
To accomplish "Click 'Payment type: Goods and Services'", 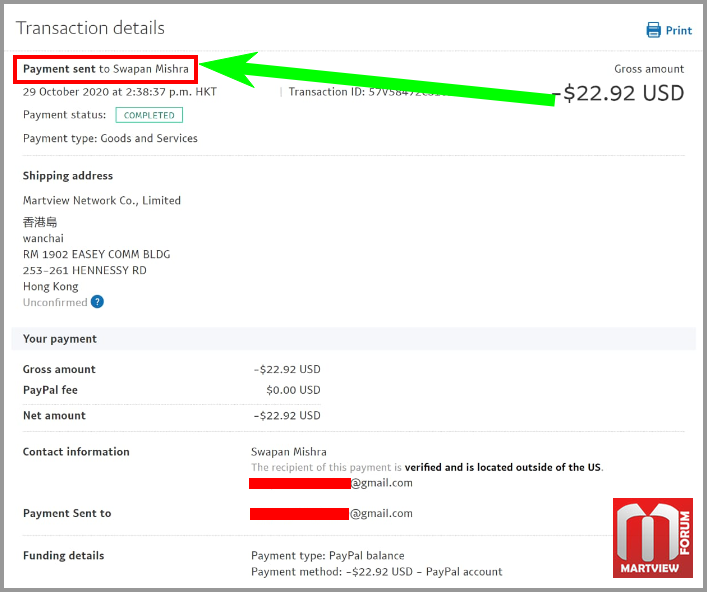I will 110,138.
